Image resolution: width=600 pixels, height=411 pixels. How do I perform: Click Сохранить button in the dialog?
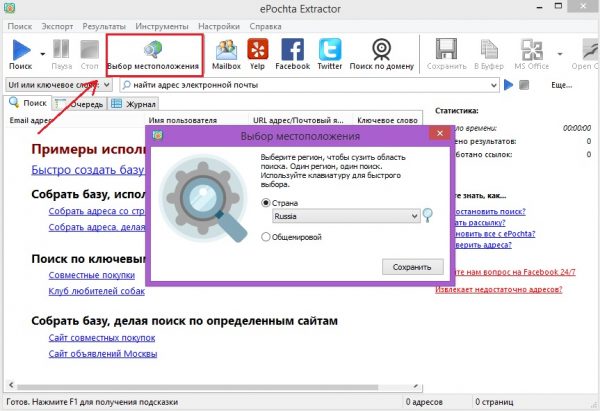coord(412,267)
